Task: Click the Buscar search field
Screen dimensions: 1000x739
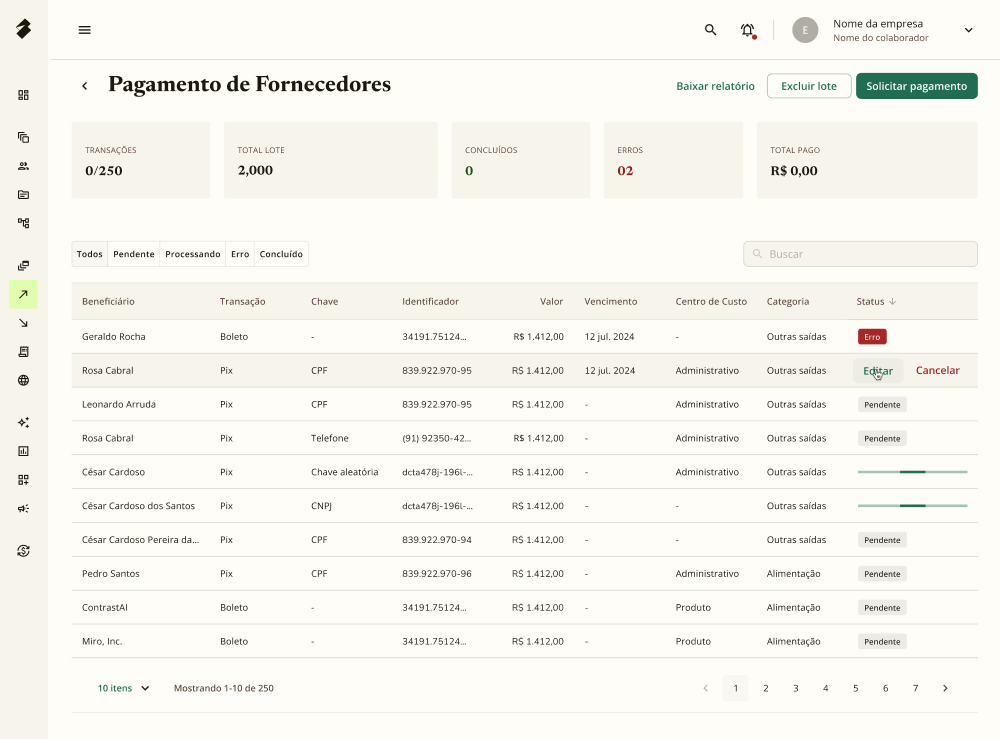Action: pyautogui.click(x=860, y=254)
